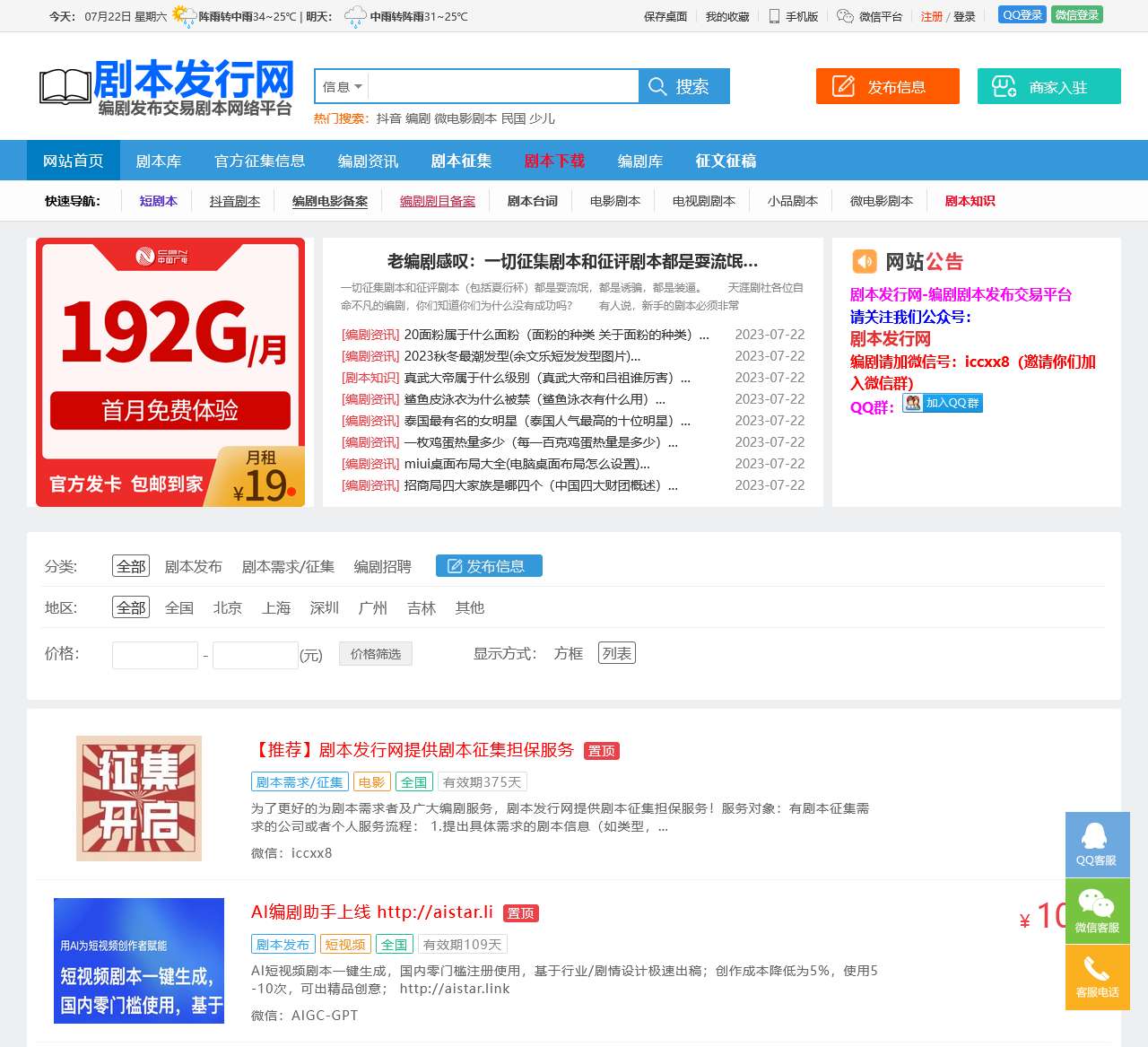The height and width of the screenshot is (1047, 1148).
Task: Click the site logo book icon
Action: point(65,87)
